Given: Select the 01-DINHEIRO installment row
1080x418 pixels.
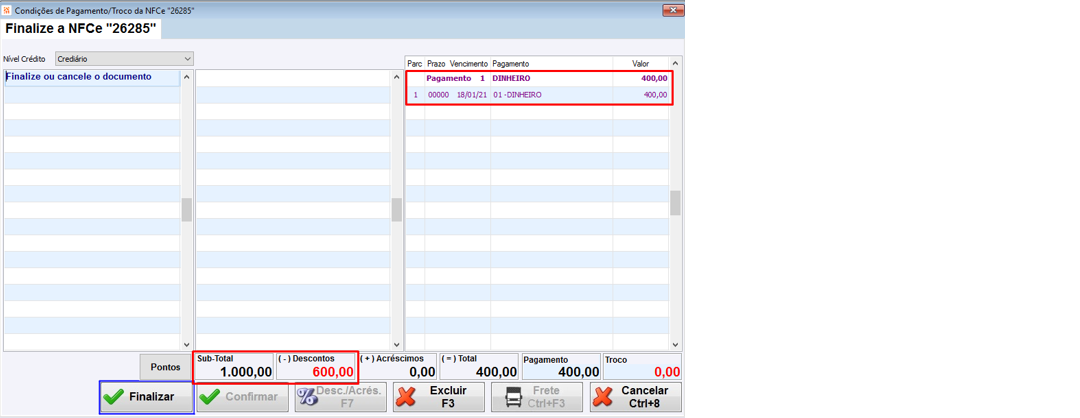Looking at the screenshot, I should click(x=537, y=94).
